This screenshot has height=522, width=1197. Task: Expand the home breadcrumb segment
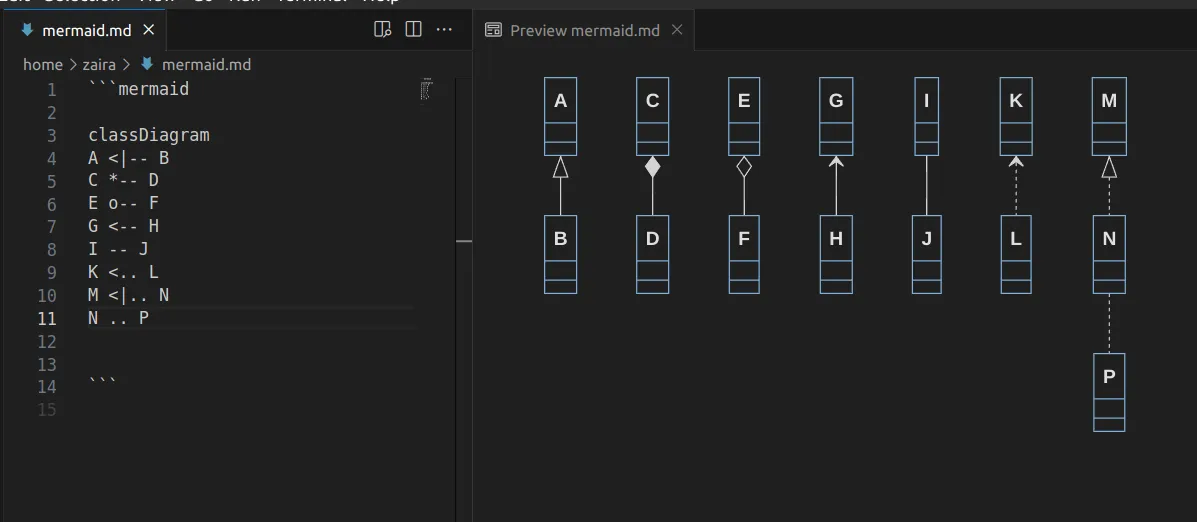[42, 64]
